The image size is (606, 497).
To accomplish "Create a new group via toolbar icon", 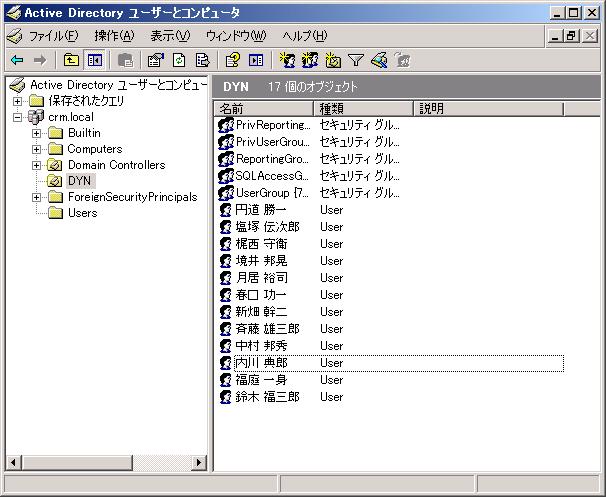I will click(x=310, y=61).
